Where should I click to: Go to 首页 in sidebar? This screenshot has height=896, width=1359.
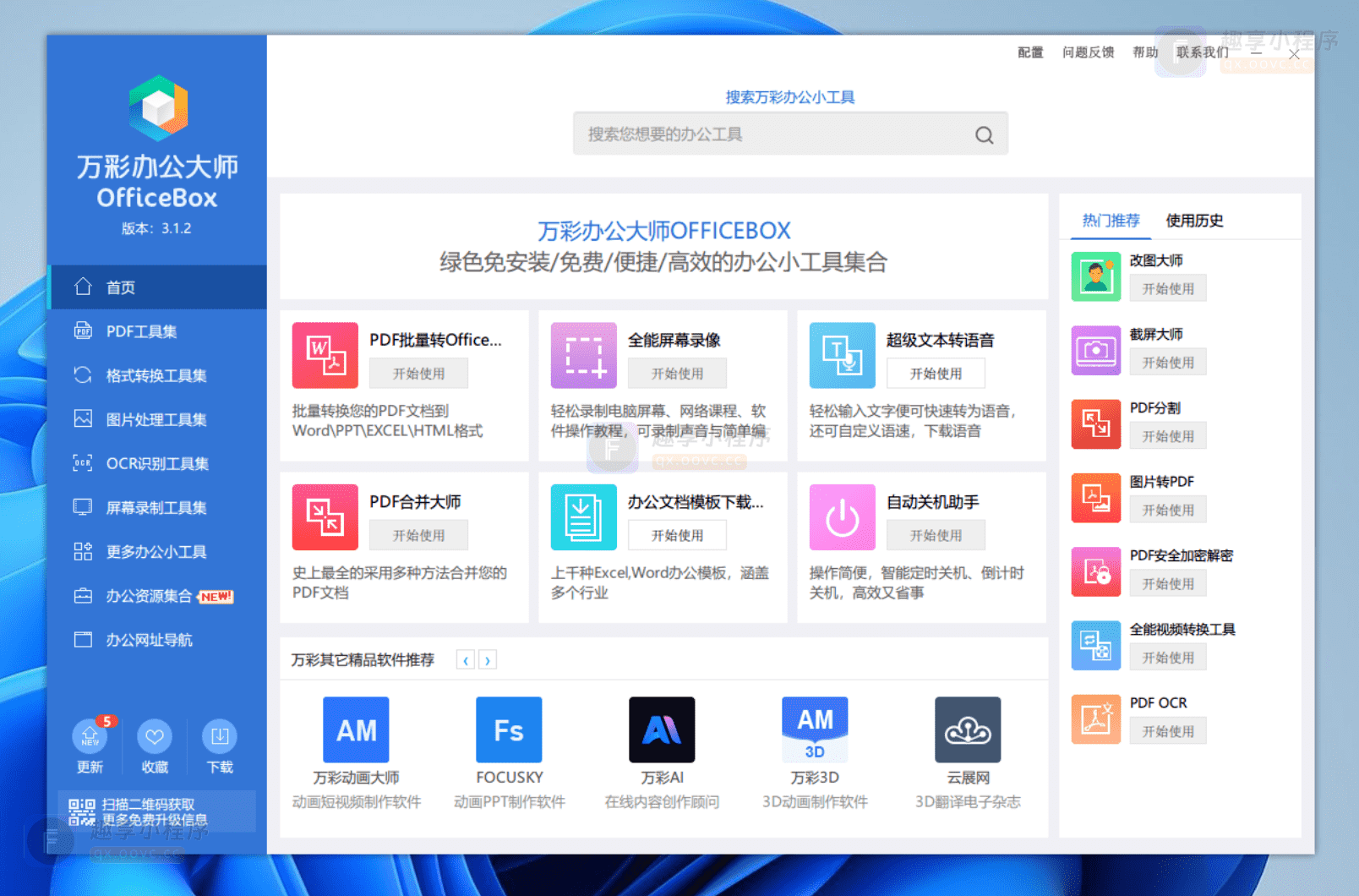(x=157, y=287)
